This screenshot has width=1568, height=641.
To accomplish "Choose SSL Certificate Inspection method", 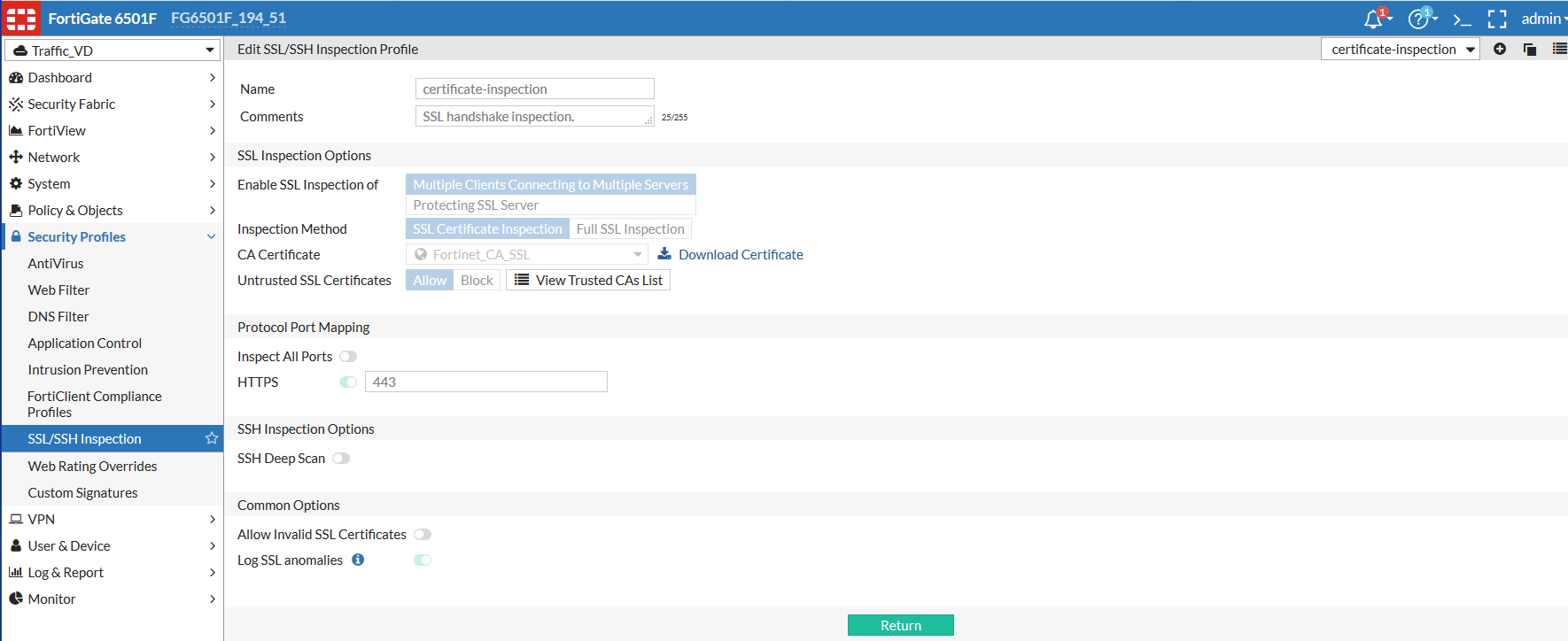I will click(x=487, y=229).
